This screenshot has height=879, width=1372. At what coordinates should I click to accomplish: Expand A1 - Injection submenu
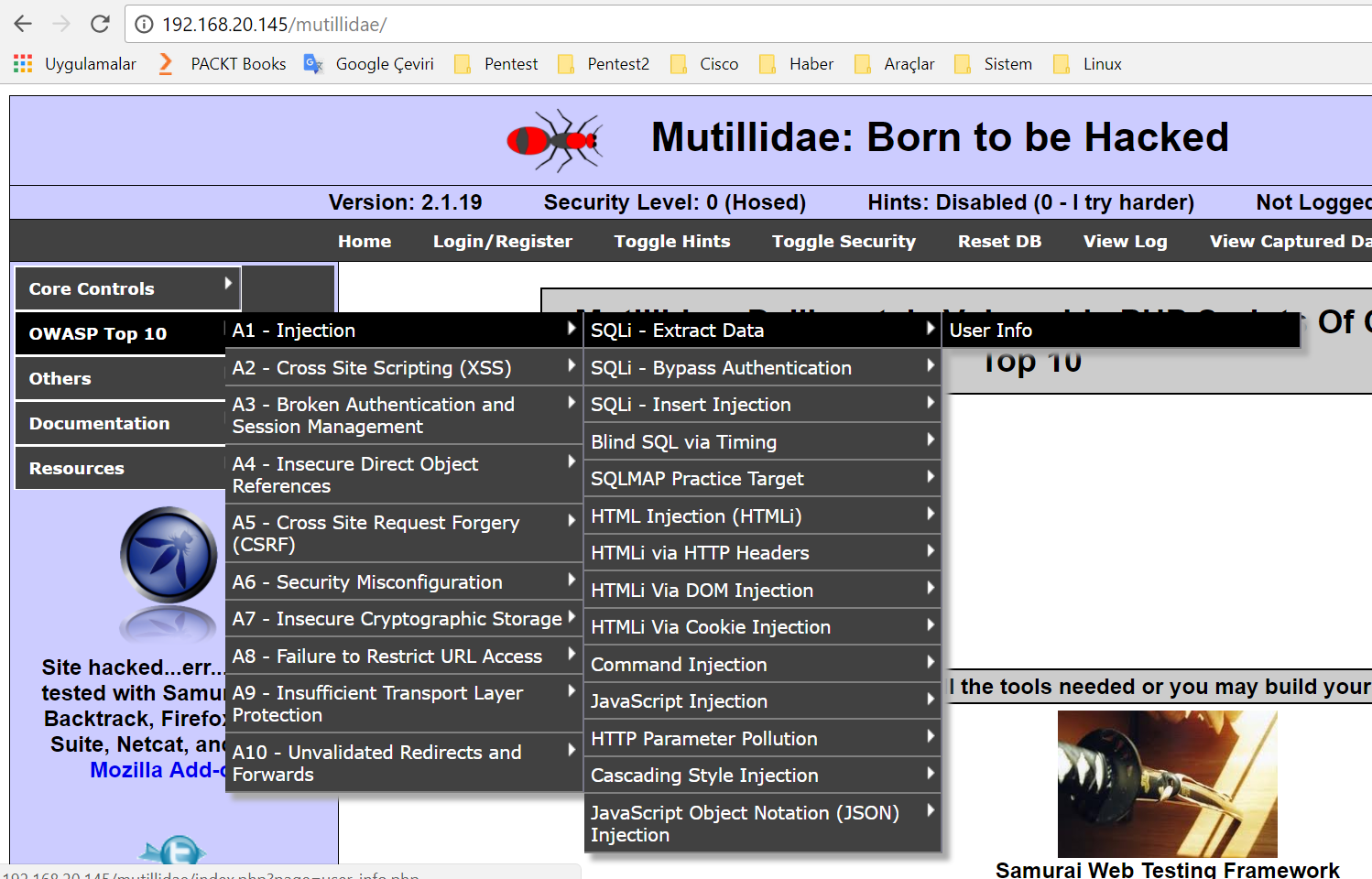(x=404, y=331)
